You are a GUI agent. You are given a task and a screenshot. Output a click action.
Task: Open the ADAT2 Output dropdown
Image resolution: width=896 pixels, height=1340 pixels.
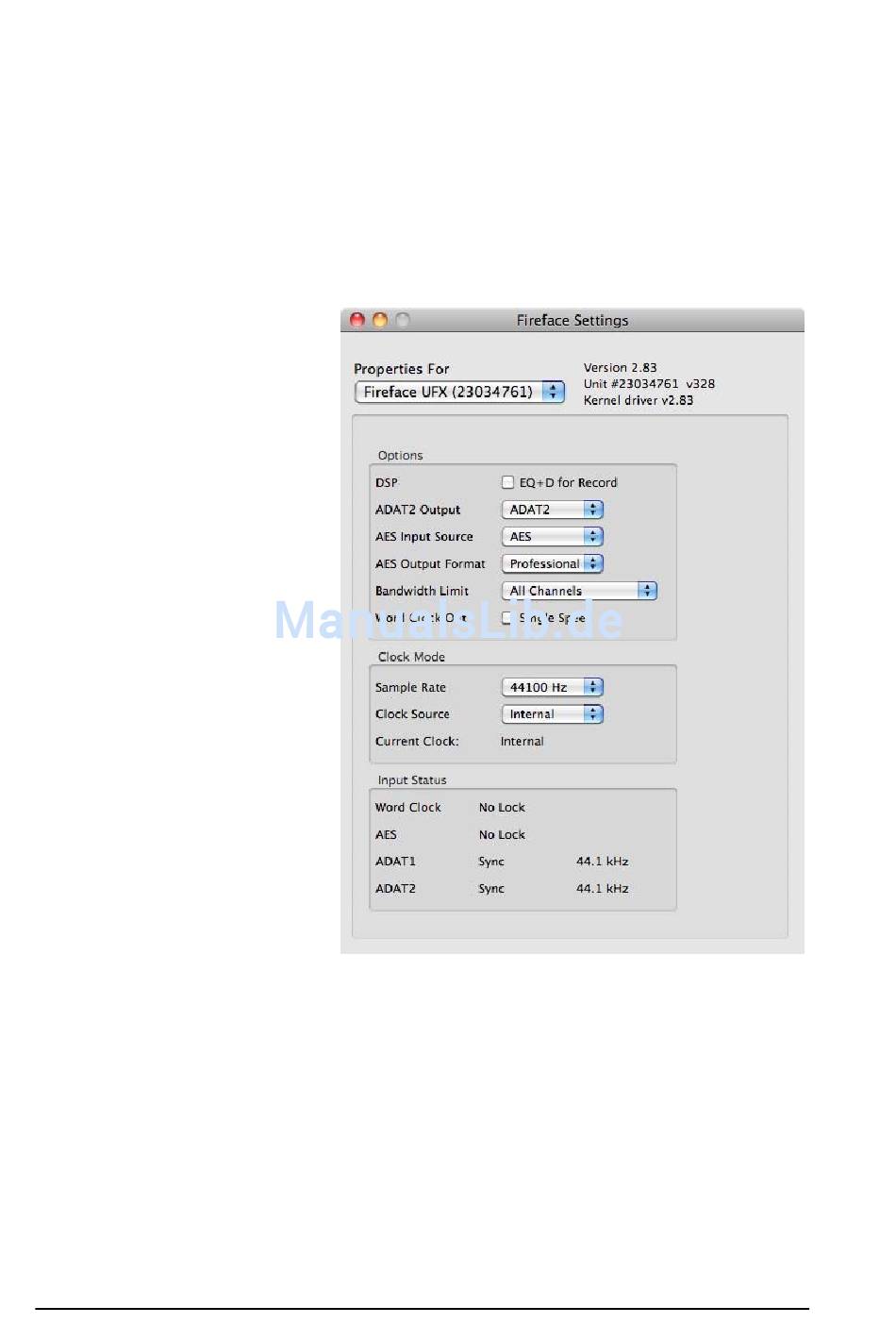coord(552,510)
